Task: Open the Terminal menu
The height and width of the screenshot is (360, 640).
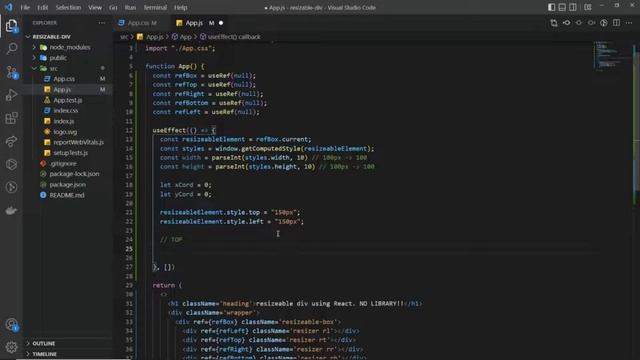Action: (x=155, y=7)
